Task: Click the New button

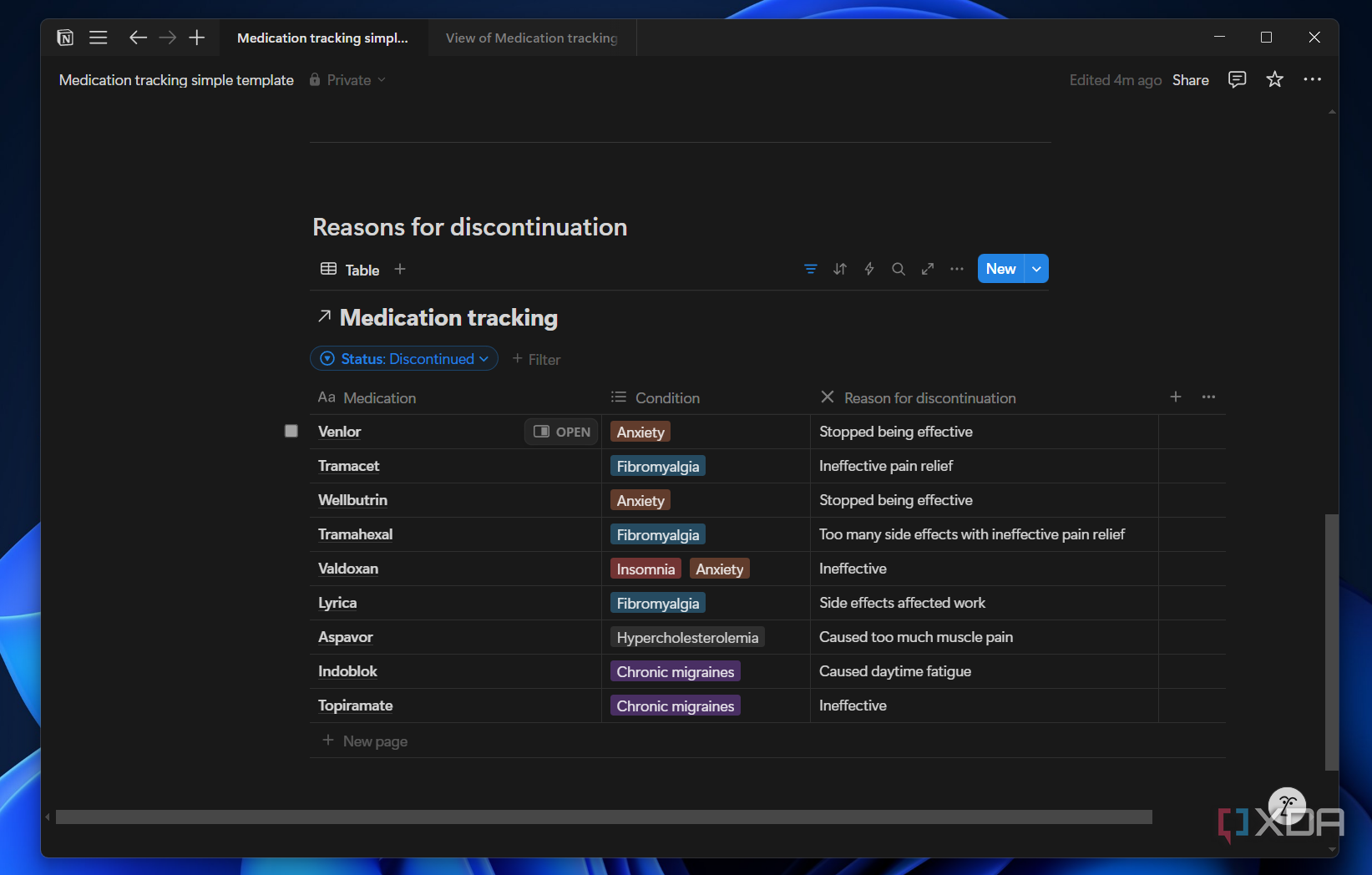Action: pos(1001,269)
